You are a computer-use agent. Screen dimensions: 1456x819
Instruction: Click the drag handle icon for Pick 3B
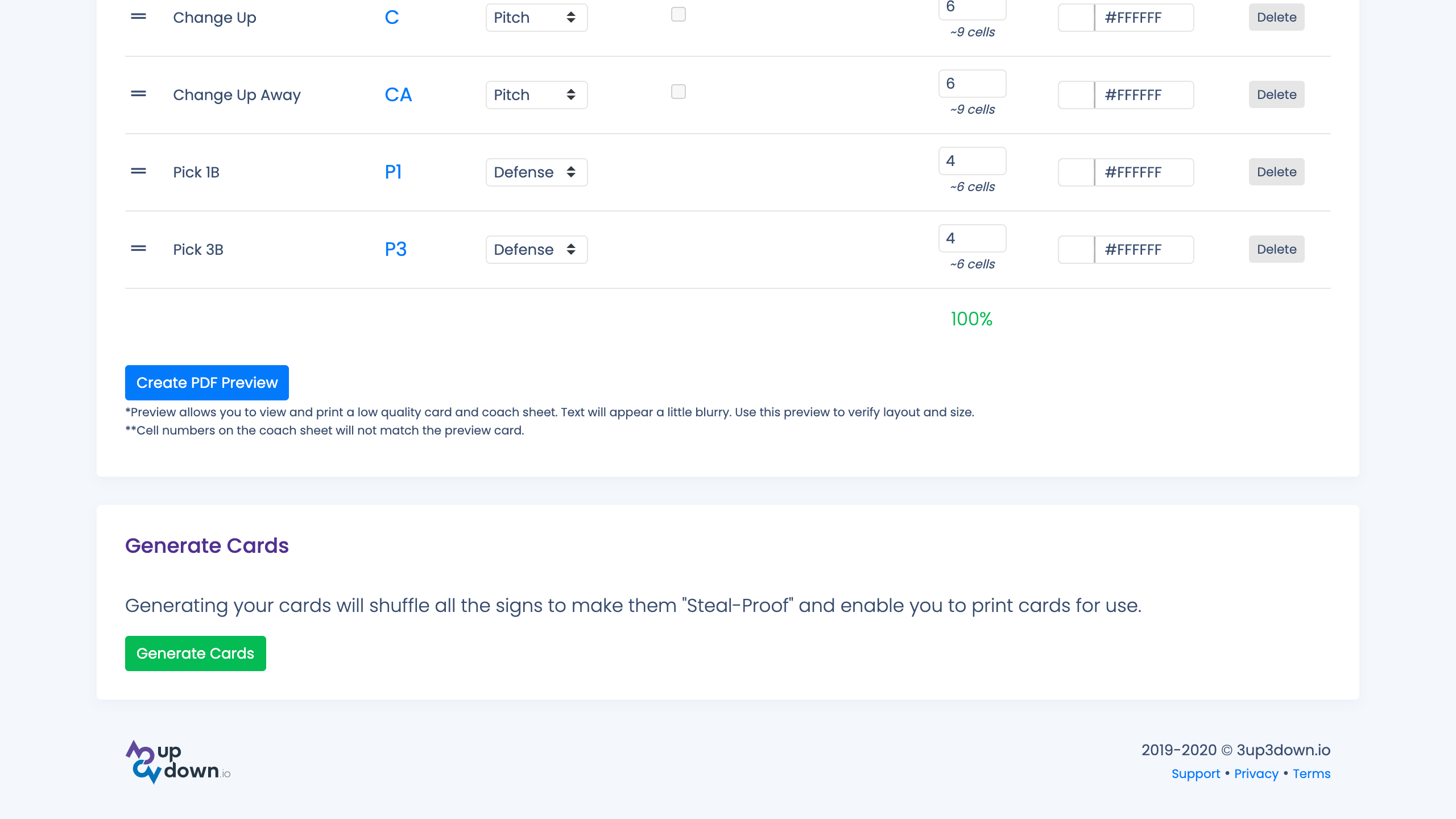click(139, 248)
